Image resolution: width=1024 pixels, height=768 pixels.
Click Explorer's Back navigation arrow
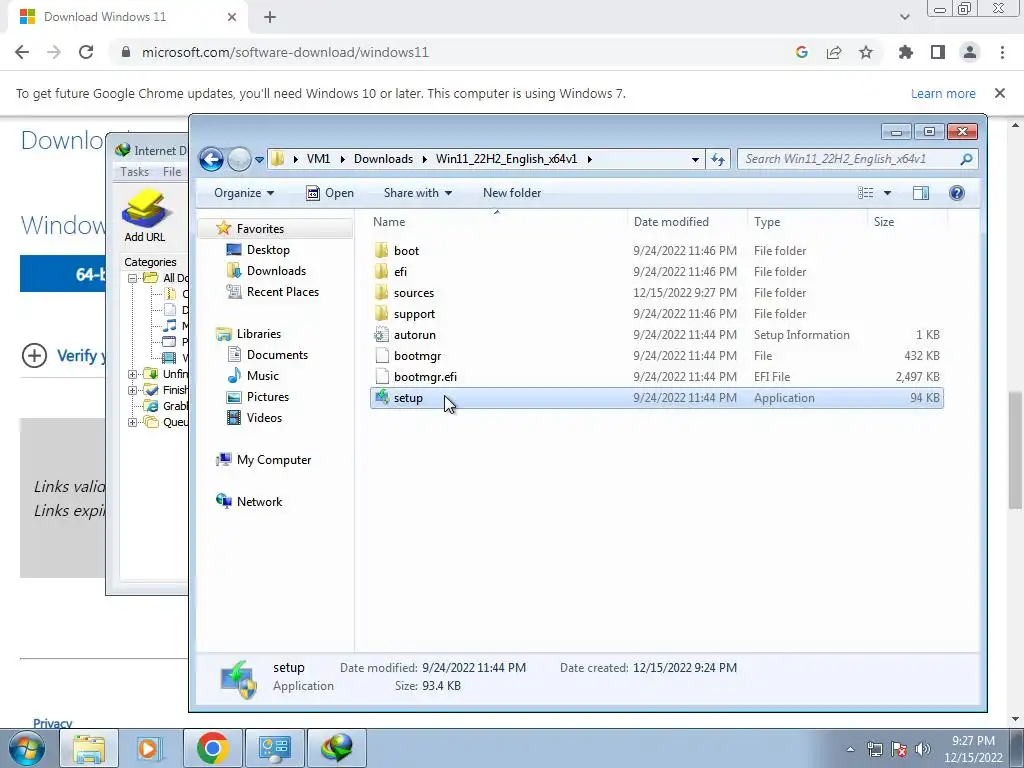tap(211, 159)
